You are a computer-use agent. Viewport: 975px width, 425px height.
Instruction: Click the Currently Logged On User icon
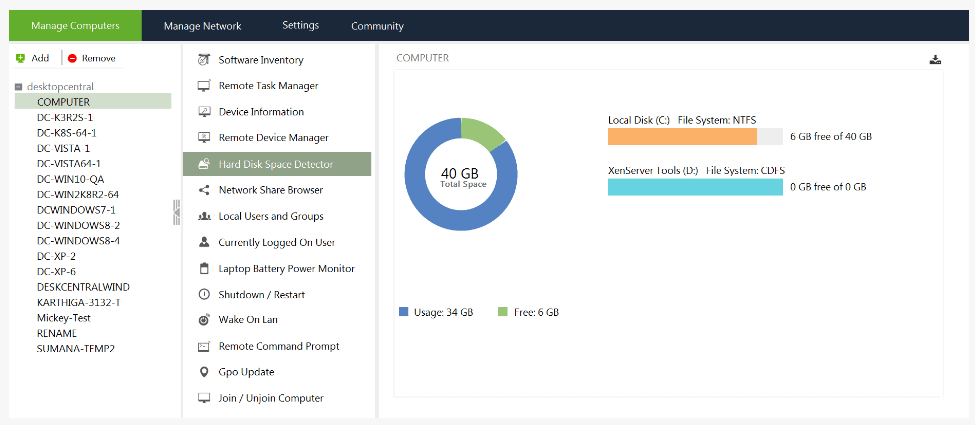coord(203,242)
